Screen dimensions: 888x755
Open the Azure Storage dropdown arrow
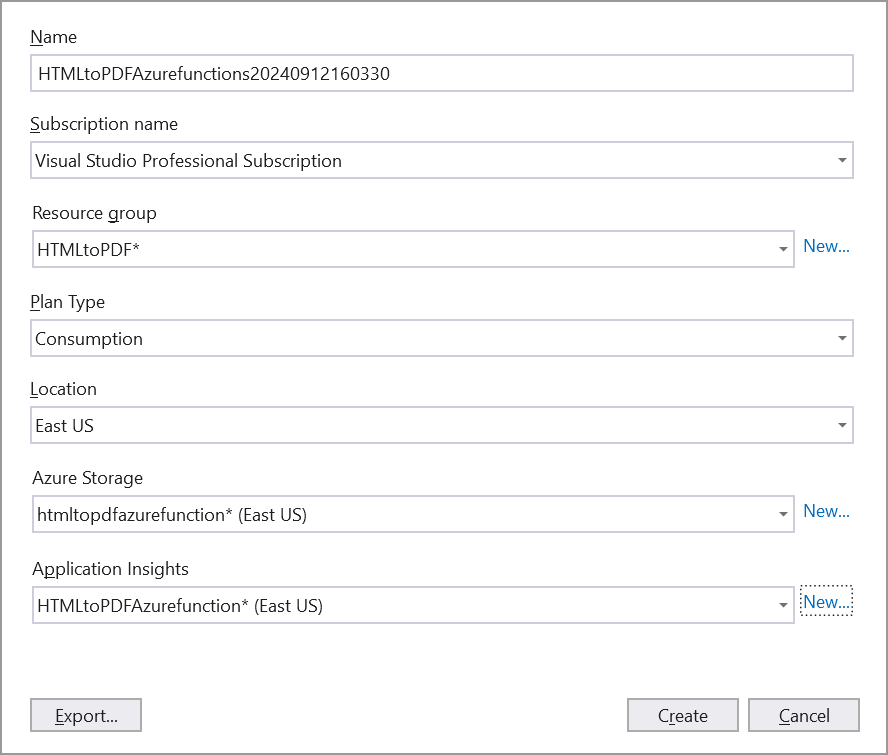783,515
